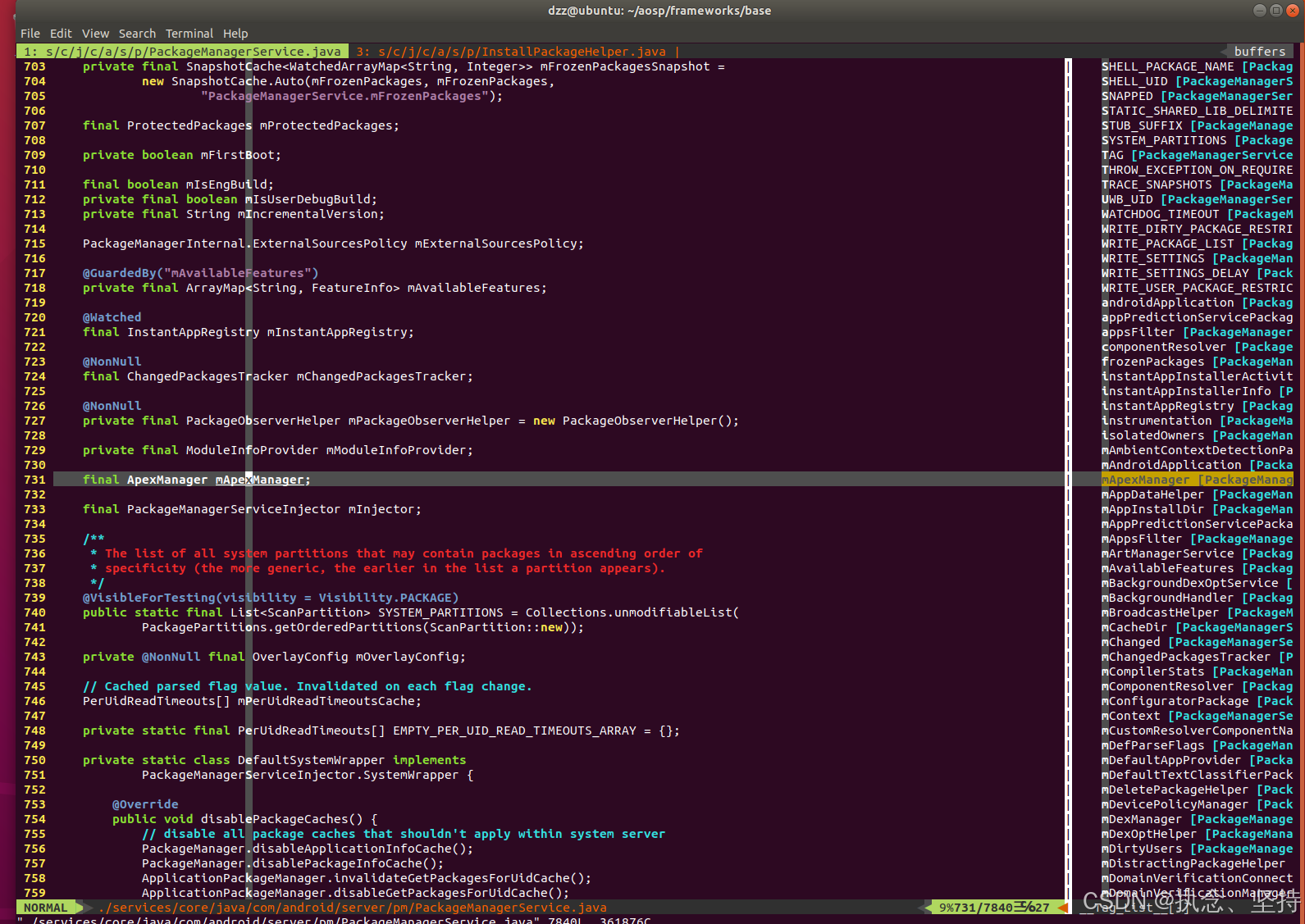
Task: Open the Help menu
Action: point(235,34)
